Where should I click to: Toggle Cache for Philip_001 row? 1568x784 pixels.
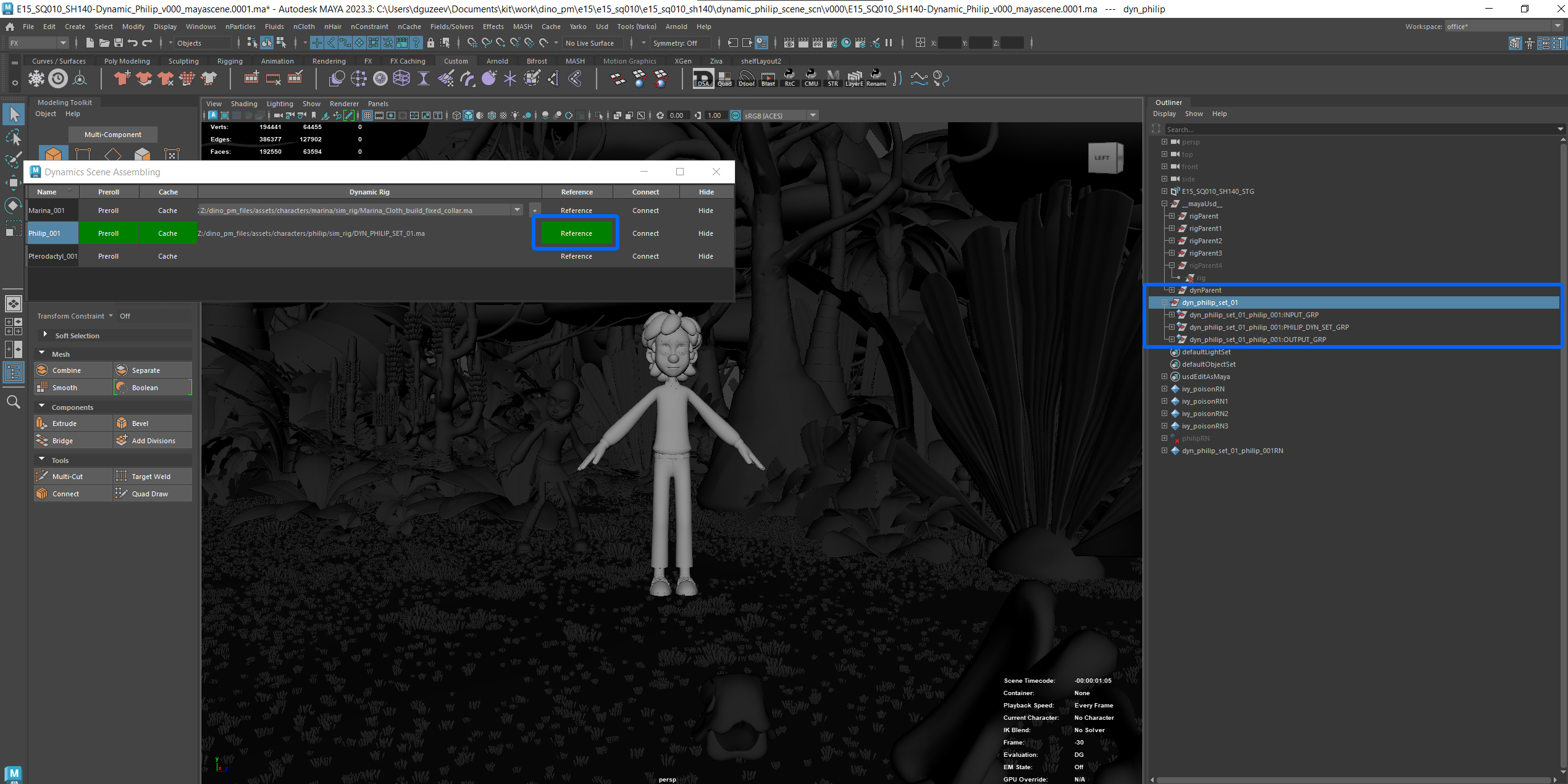[x=168, y=233]
